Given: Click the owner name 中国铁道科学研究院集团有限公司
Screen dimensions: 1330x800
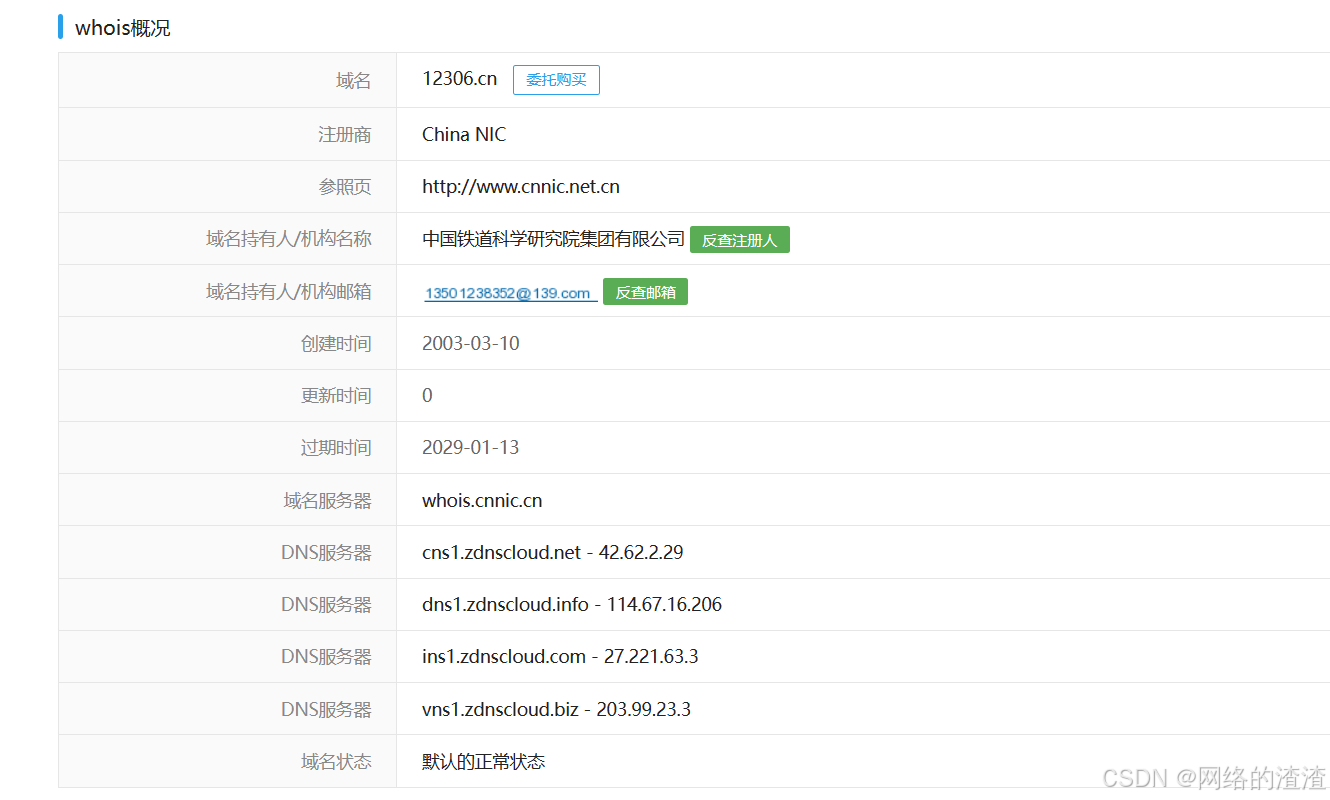Looking at the screenshot, I should coord(553,239).
